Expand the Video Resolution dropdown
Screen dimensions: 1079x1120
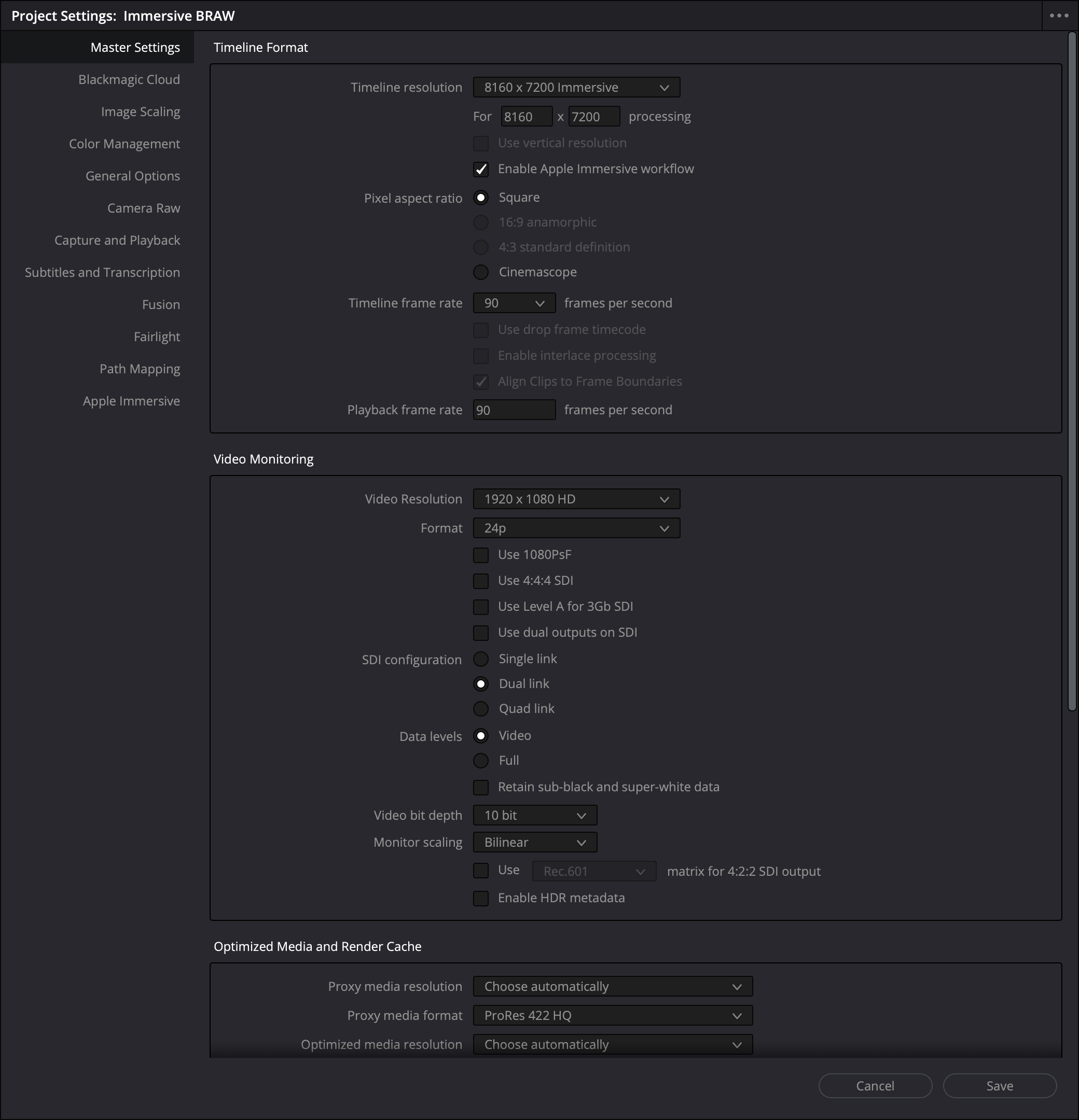click(576, 499)
